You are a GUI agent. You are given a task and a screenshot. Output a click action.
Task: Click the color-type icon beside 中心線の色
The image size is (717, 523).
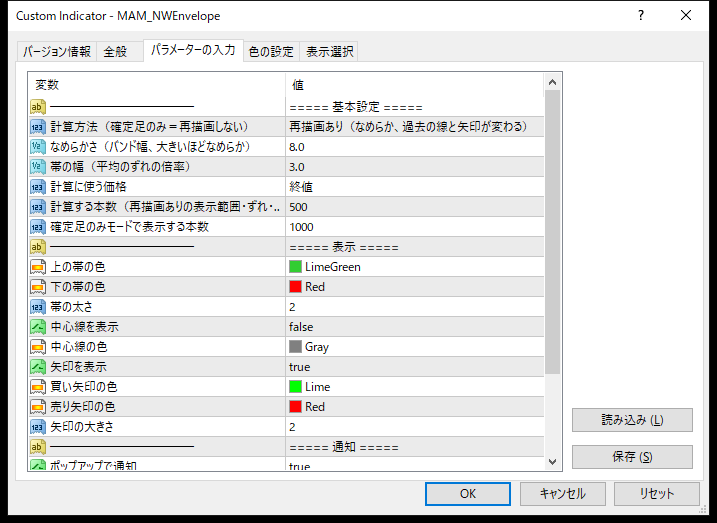click(x=38, y=347)
